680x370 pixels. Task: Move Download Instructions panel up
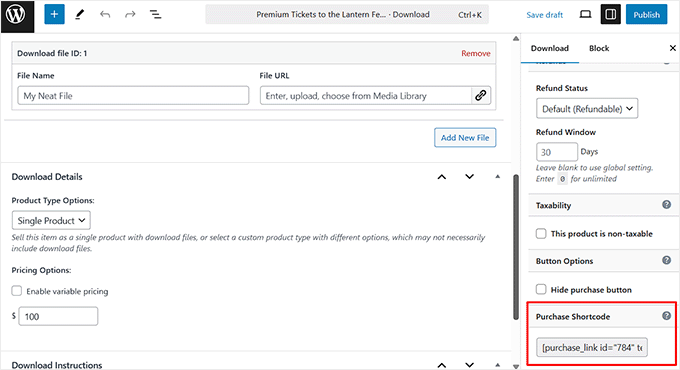pos(441,365)
